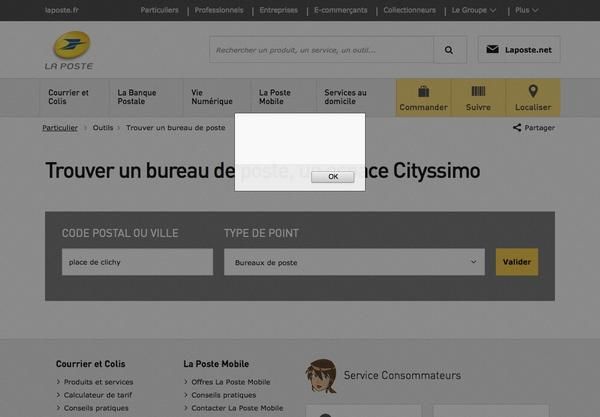Expand the Le Groupe dropdown
Screen dimensions: 600x417
[x=473, y=10]
